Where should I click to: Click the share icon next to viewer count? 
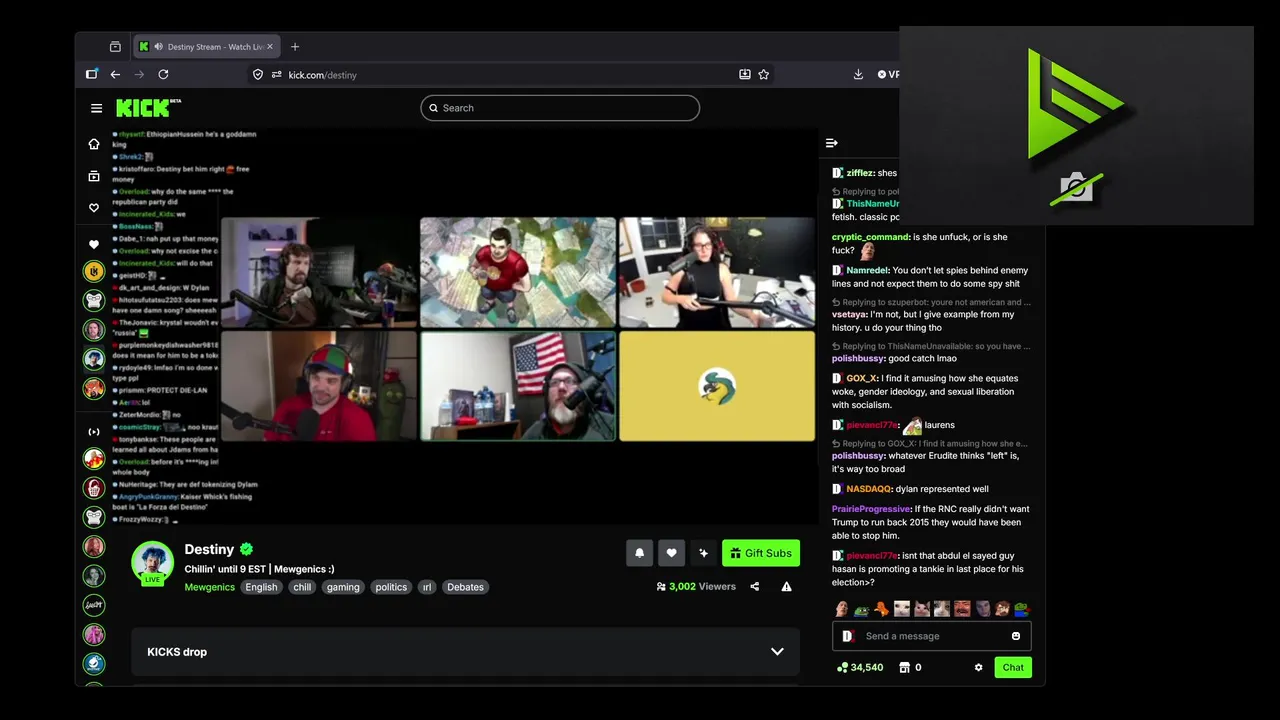pyautogui.click(x=755, y=587)
